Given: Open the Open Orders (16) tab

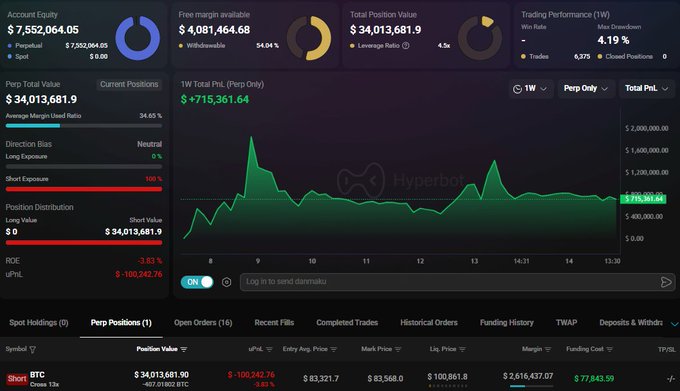Looking at the screenshot, I should pyautogui.click(x=203, y=323).
